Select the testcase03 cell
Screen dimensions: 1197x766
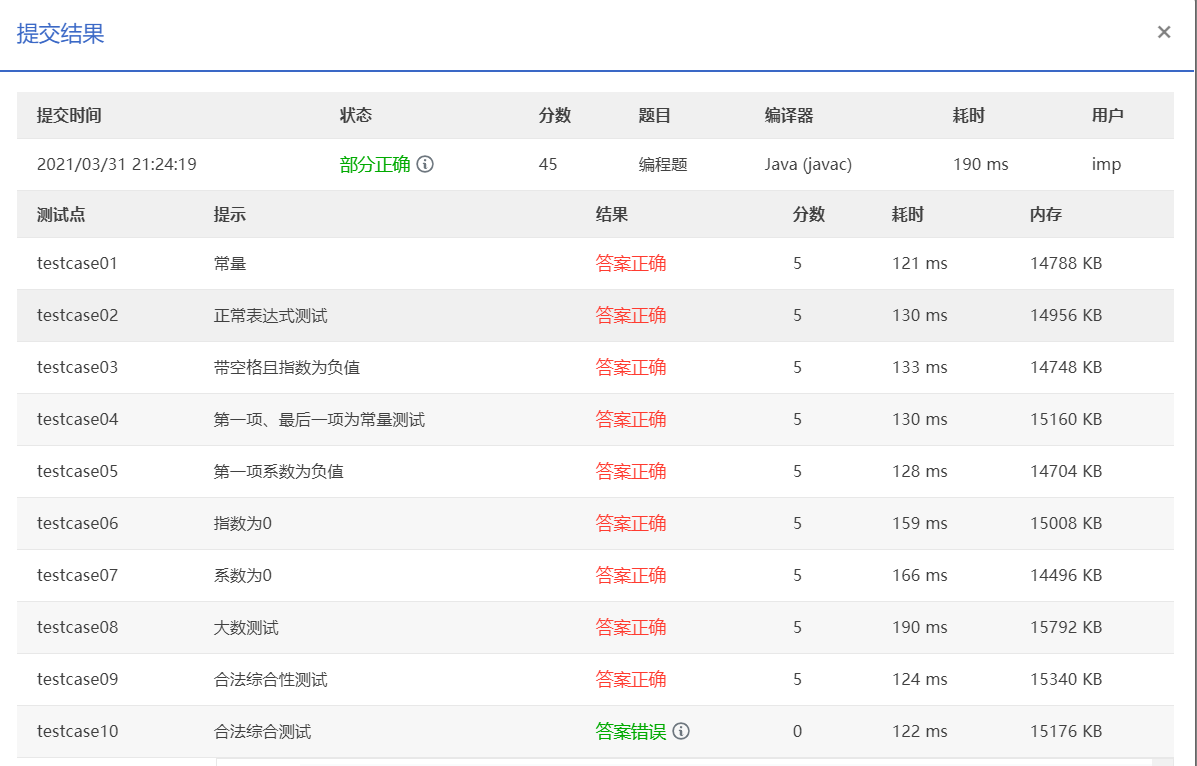[77, 367]
